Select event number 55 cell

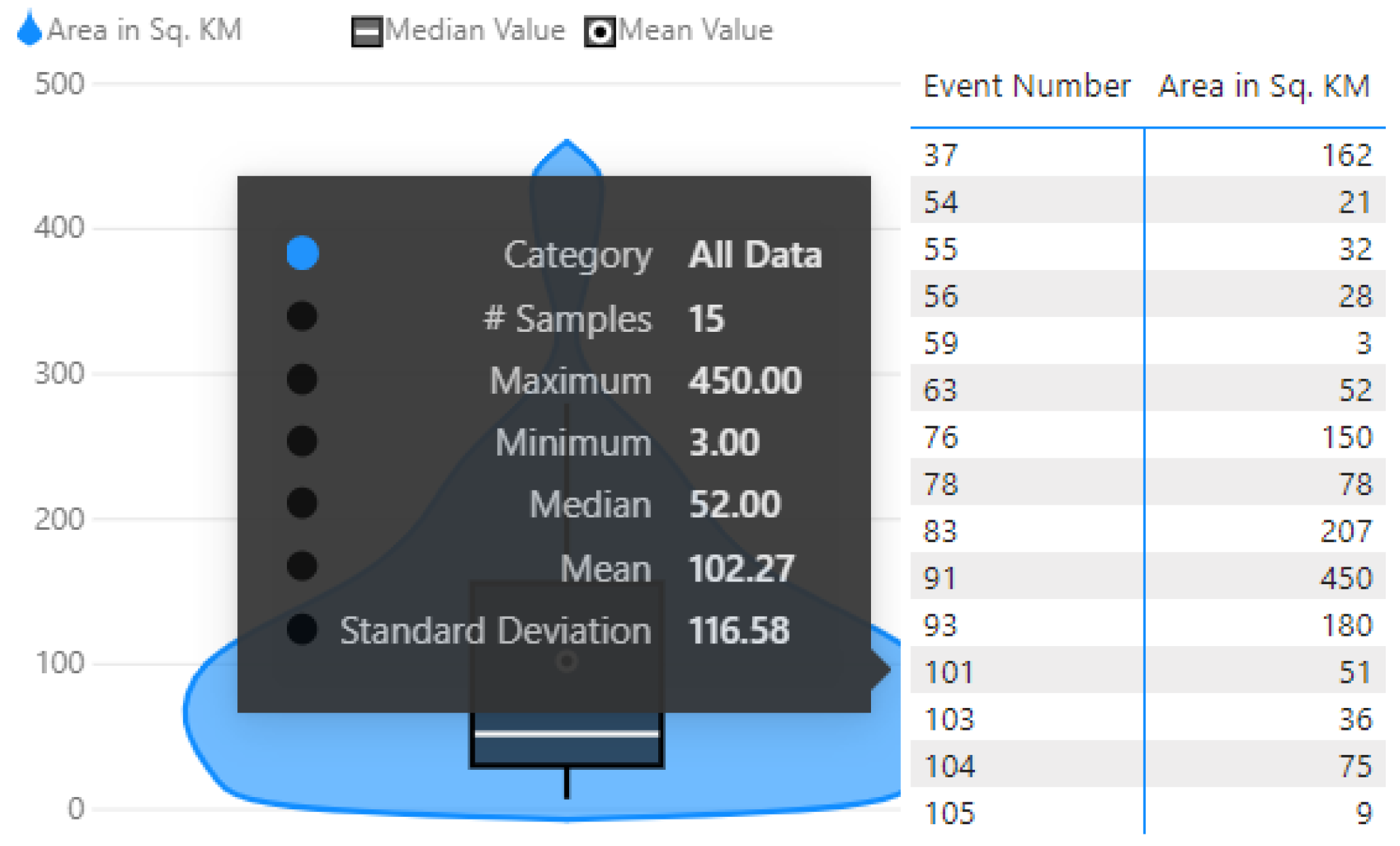point(940,249)
